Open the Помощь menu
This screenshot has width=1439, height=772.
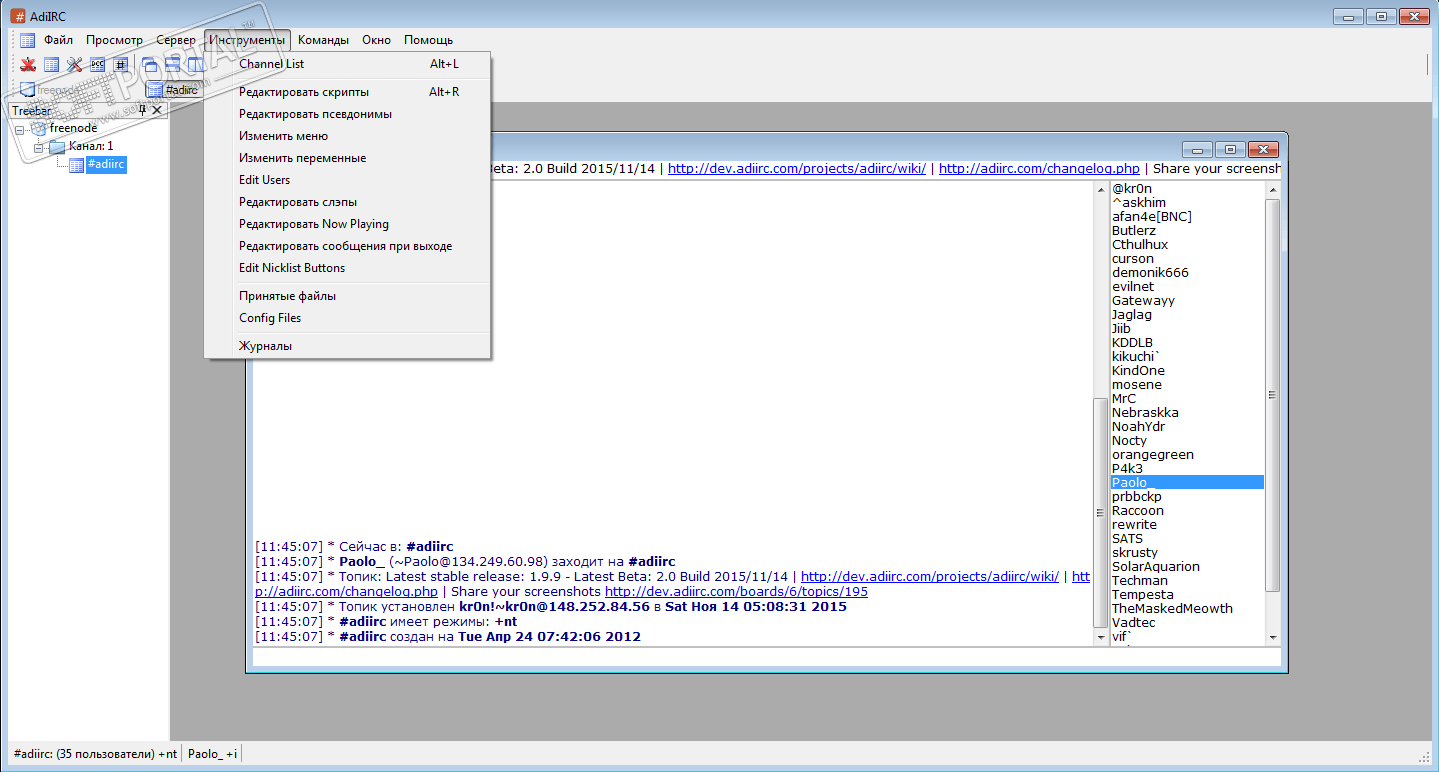(428, 40)
